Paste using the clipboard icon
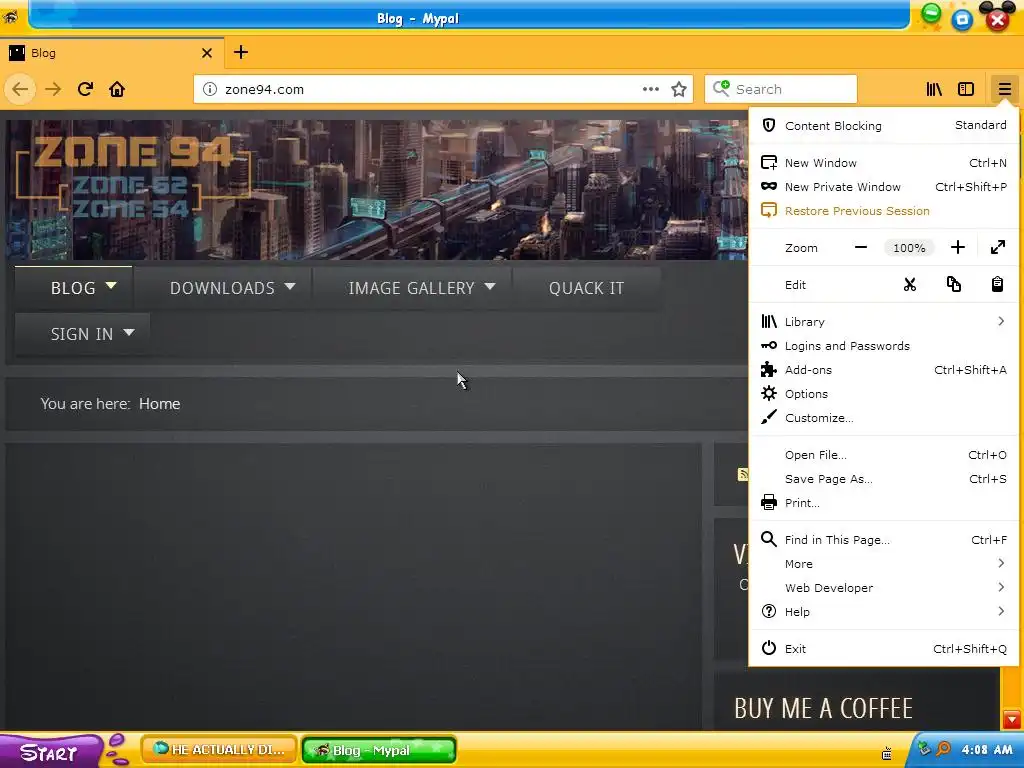The width and height of the screenshot is (1024, 768). pos(997,284)
